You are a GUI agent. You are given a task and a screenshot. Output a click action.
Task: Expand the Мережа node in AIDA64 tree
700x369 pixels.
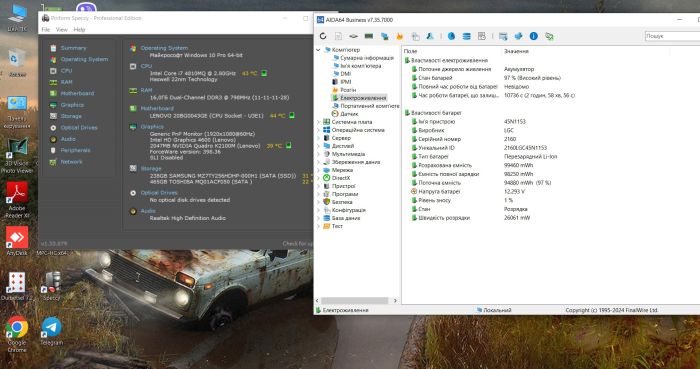[x=318, y=170]
